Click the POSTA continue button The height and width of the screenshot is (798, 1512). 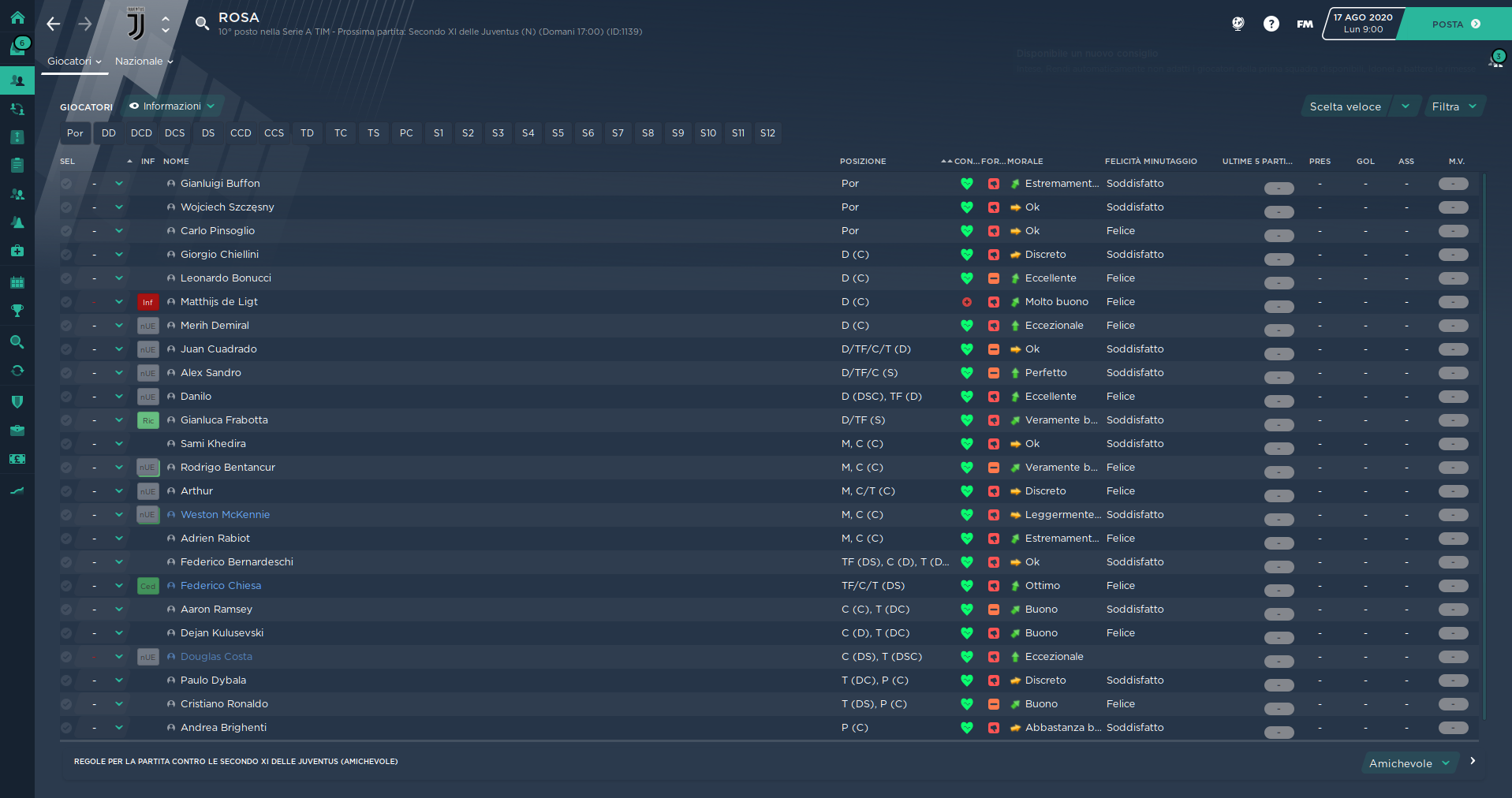pos(1456,24)
